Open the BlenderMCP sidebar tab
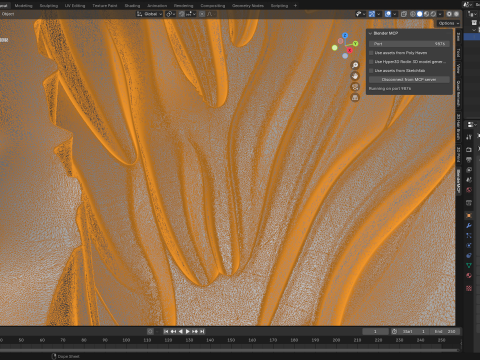Image resolution: width=480 pixels, height=360 pixels. (x=458, y=182)
